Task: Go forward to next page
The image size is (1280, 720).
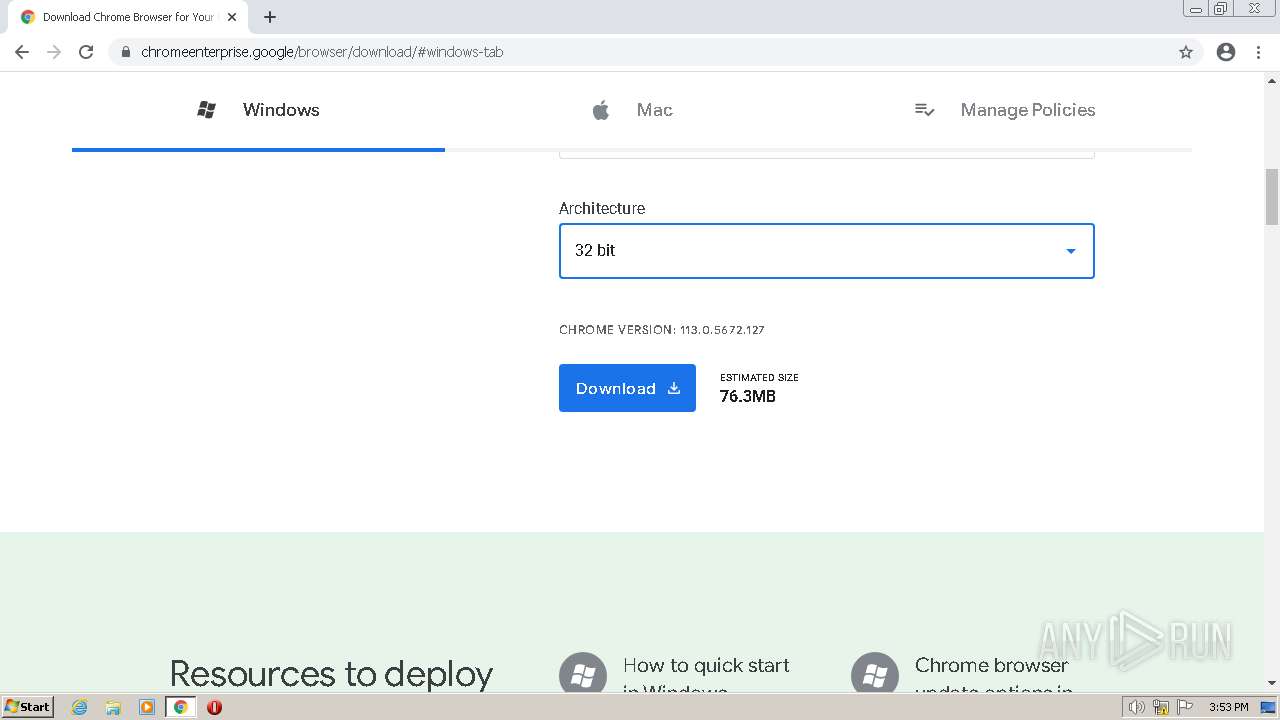Action: click(x=54, y=52)
